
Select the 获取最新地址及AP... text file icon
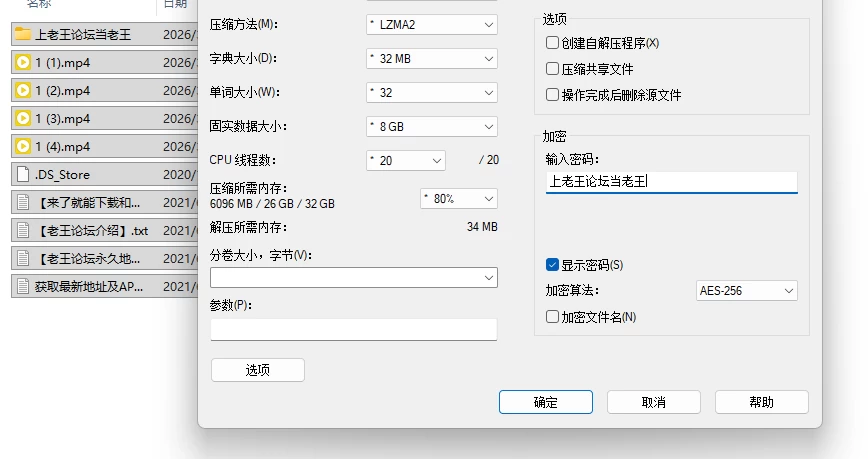[x=23, y=286]
